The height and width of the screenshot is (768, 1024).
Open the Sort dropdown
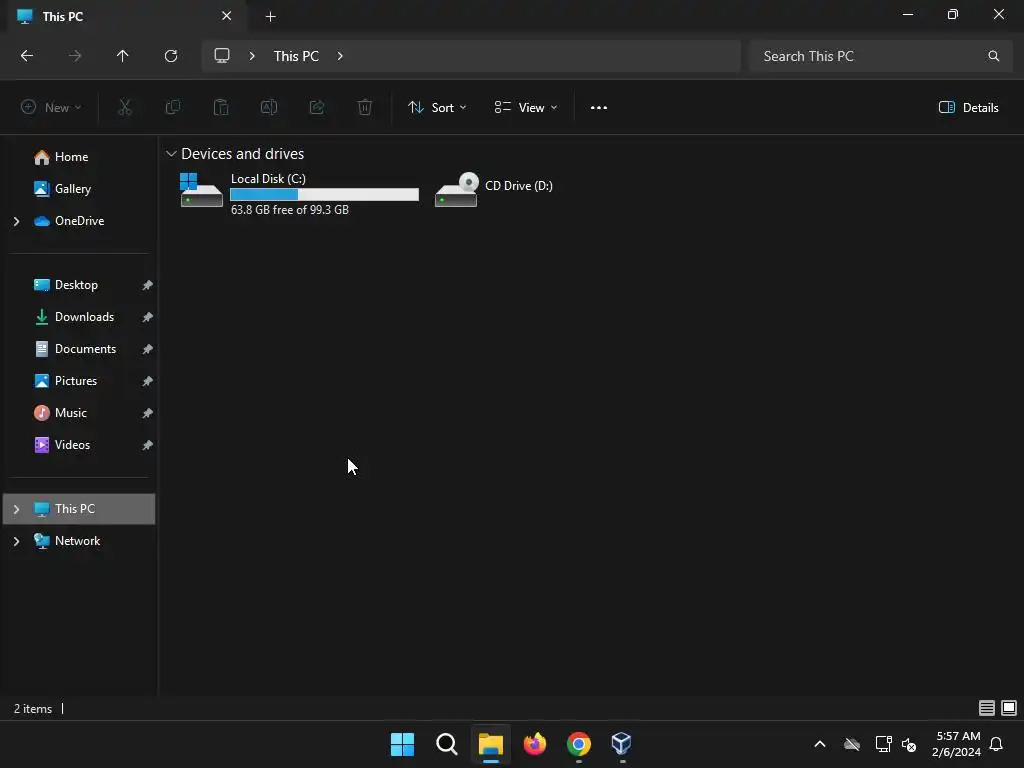(437, 108)
